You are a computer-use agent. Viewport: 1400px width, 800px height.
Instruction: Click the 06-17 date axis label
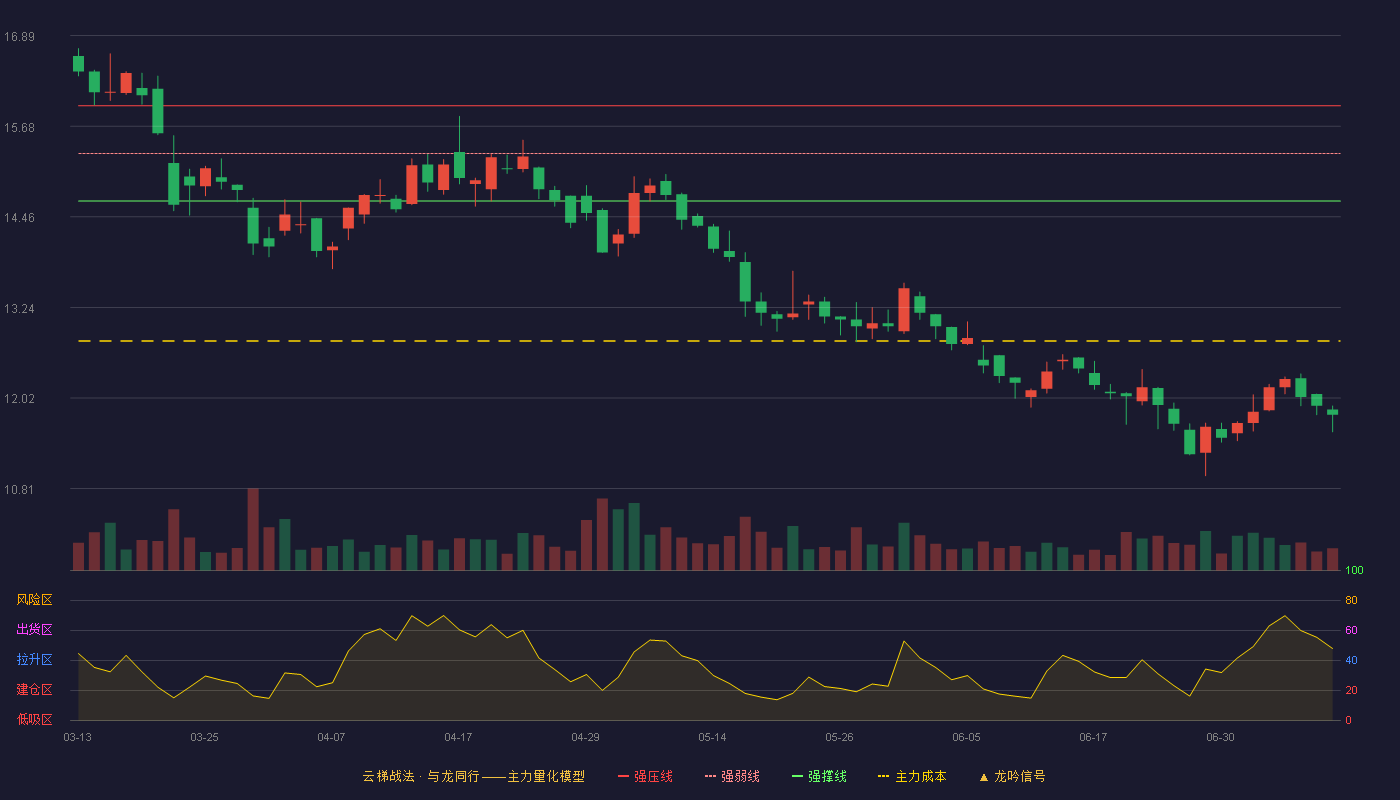point(1093,737)
